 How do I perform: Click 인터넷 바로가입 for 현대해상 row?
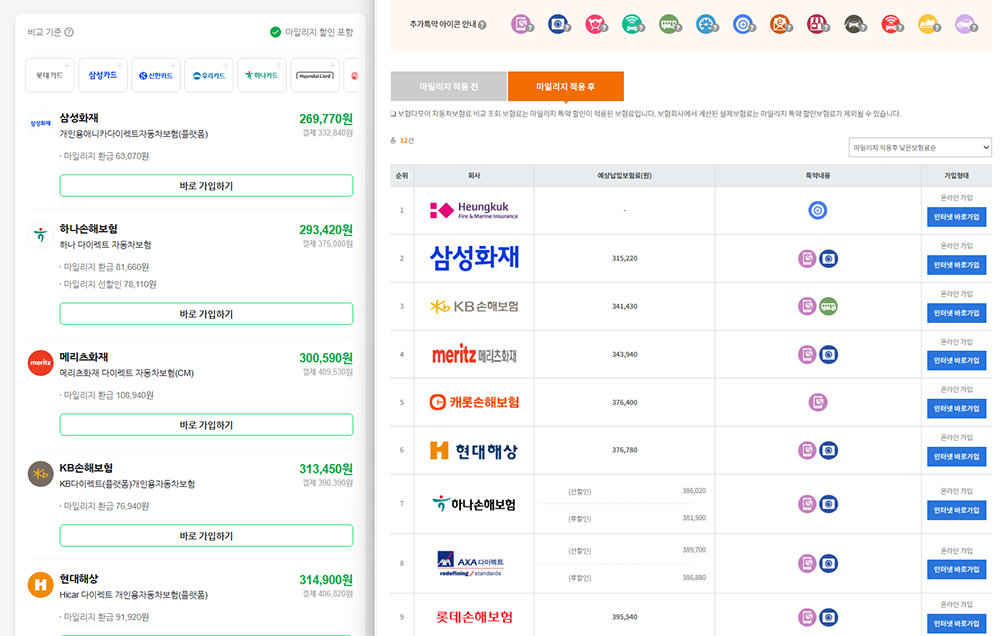(956, 456)
